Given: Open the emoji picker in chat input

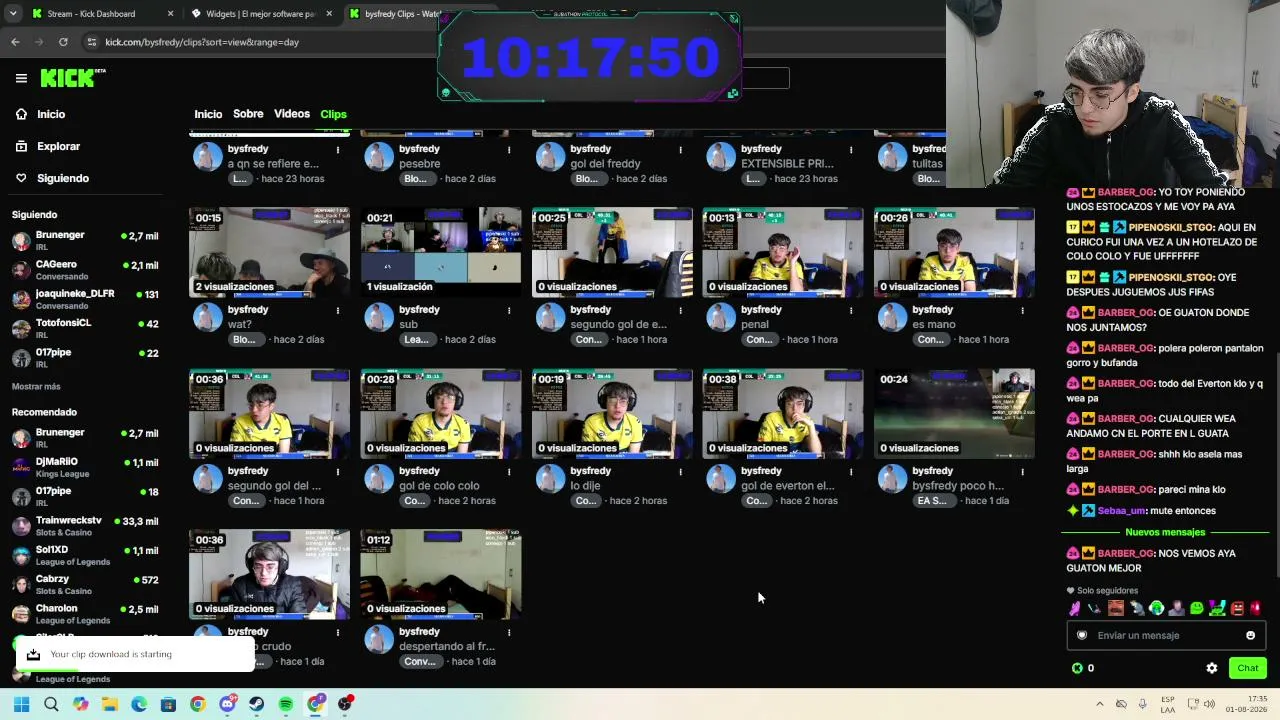Looking at the screenshot, I should click(x=1250, y=635).
